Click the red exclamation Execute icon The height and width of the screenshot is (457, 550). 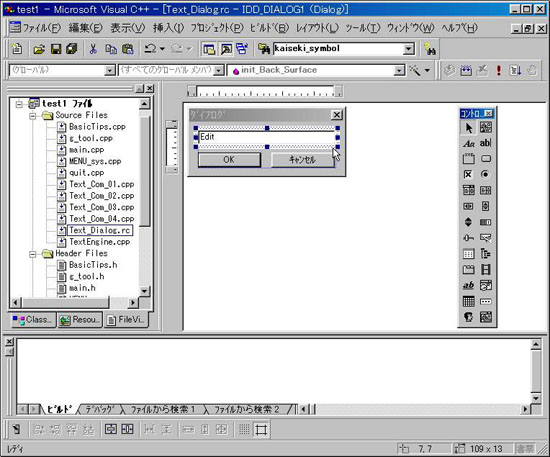click(x=498, y=70)
